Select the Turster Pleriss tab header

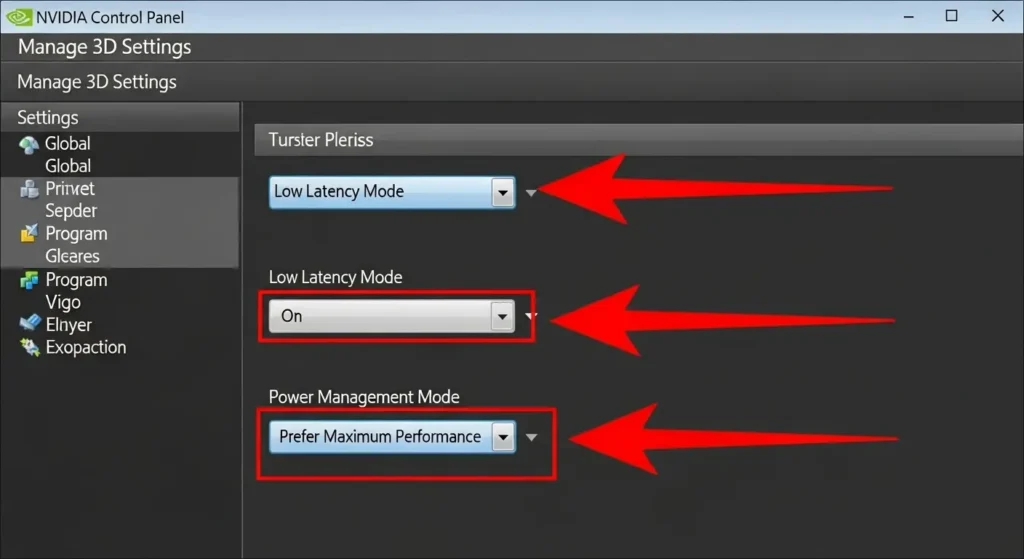click(x=321, y=140)
